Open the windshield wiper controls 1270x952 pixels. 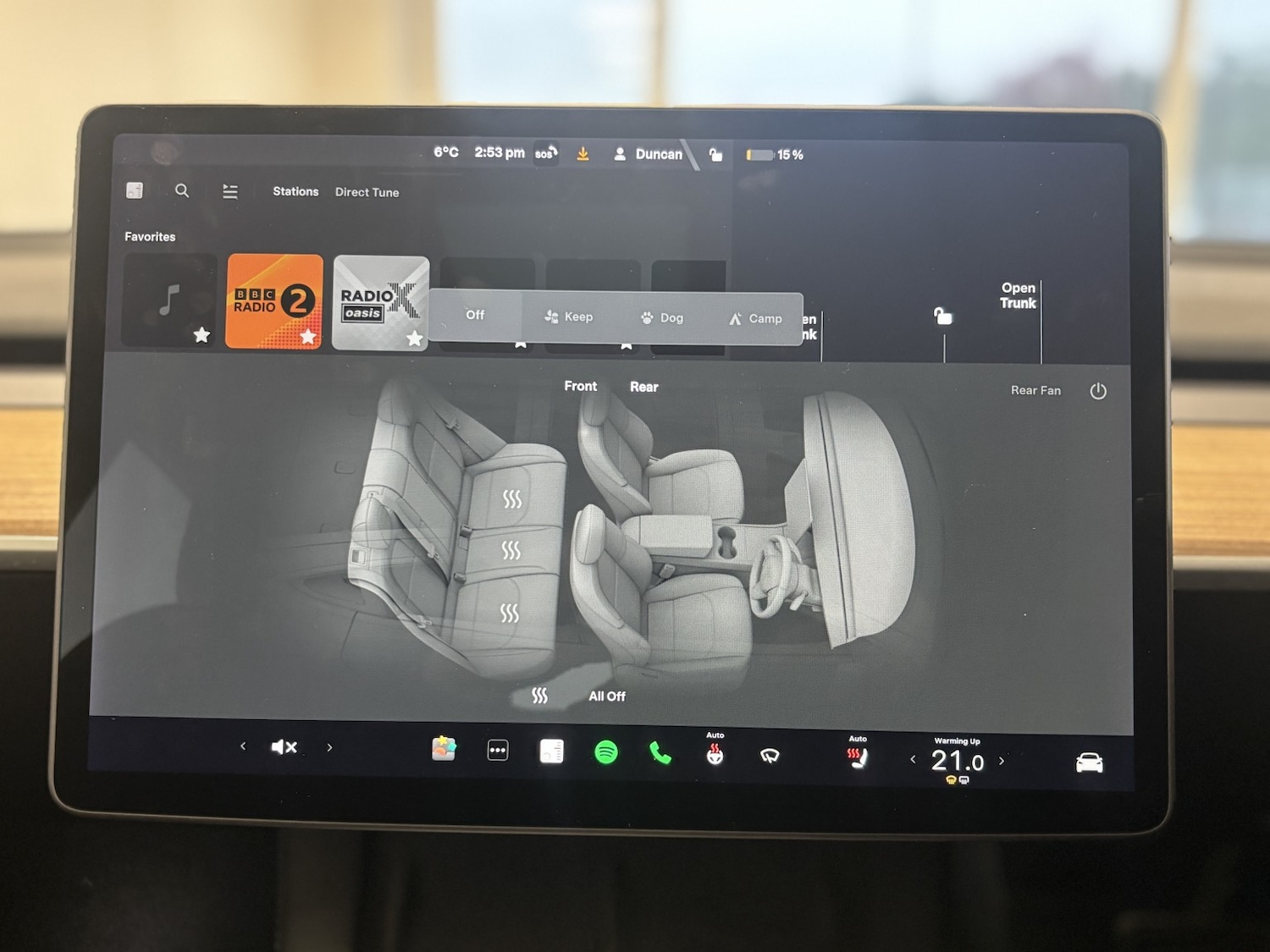(x=770, y=756)
